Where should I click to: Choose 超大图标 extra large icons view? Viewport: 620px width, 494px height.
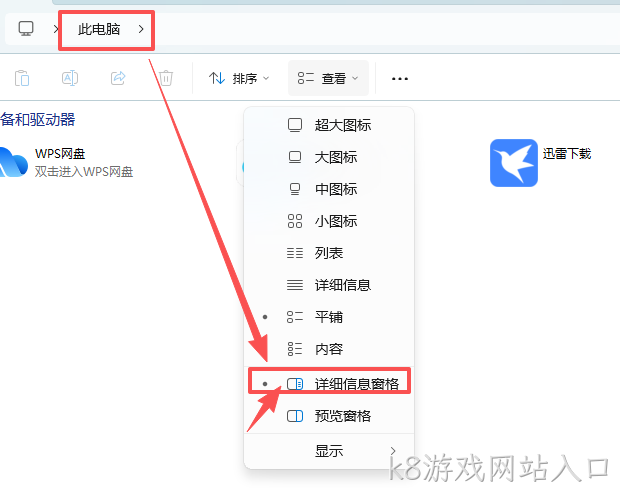(x=329, y=125)
